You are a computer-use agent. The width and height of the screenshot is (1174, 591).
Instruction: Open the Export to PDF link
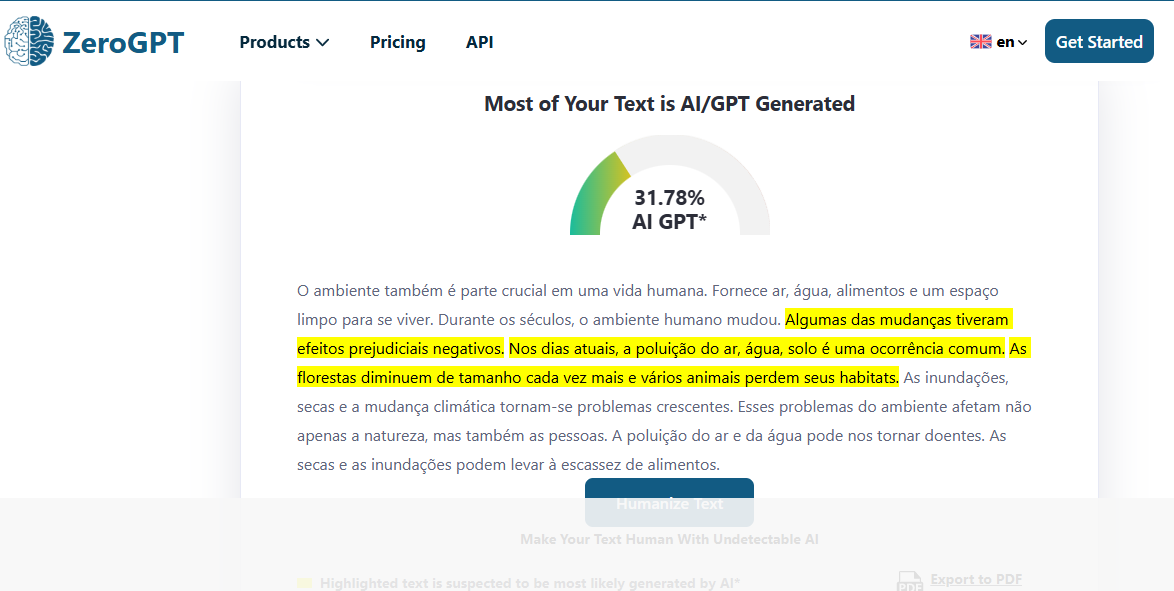point(976,580)
